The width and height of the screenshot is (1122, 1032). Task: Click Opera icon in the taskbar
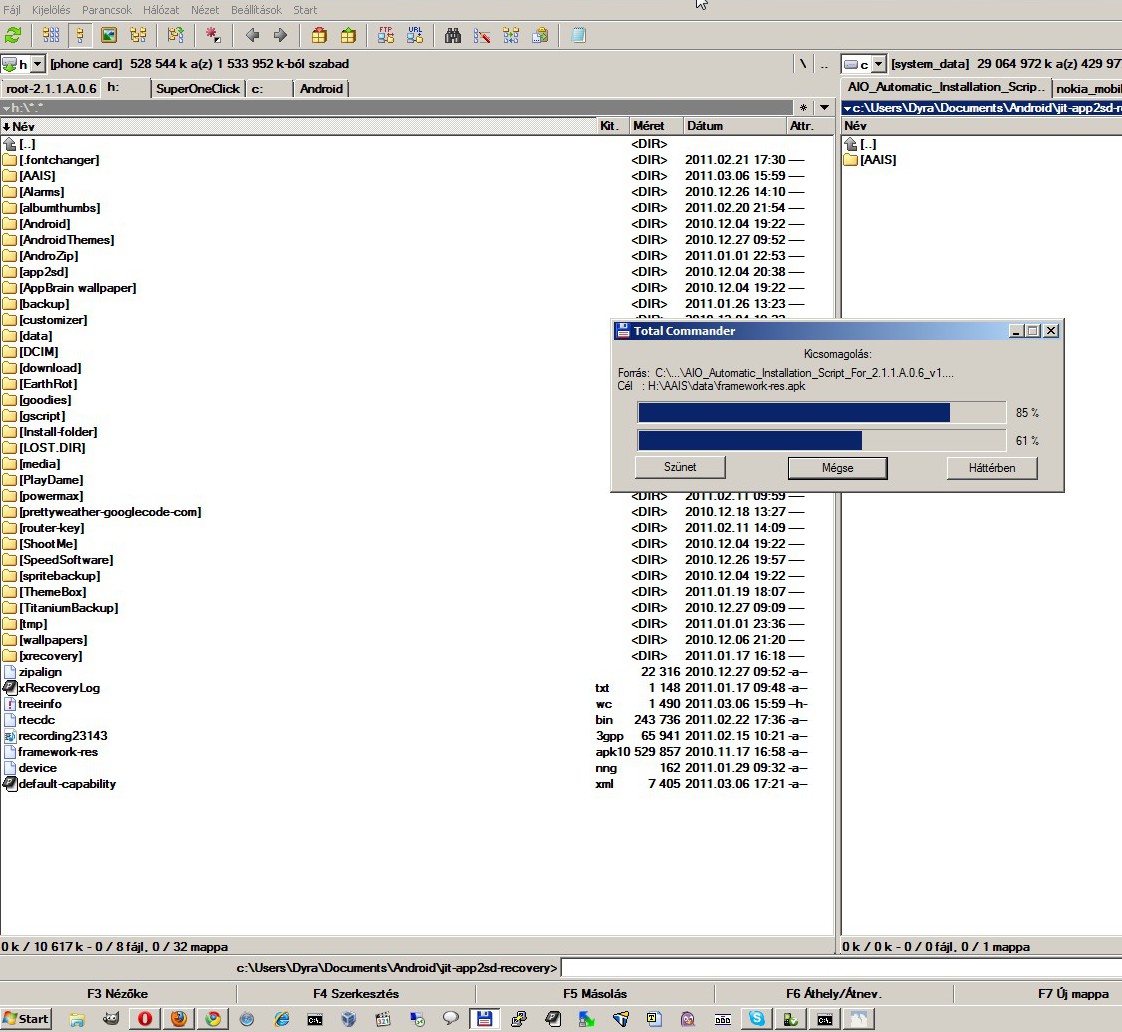point(145,1018)
